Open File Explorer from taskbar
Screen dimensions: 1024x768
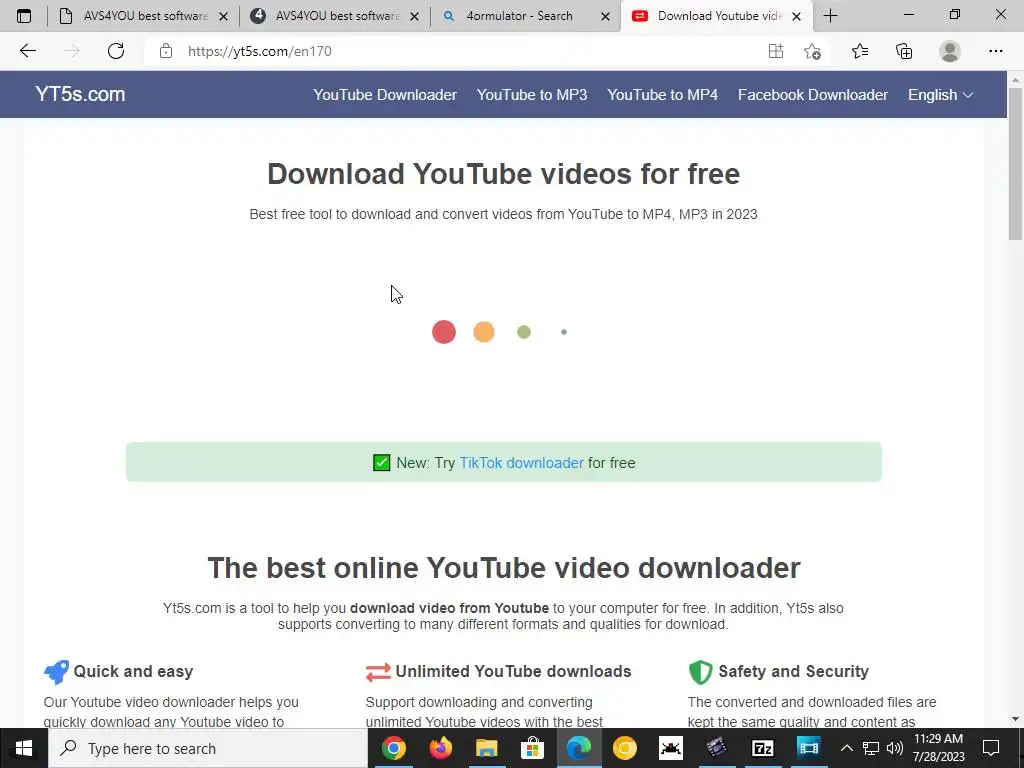pyautogui.click(x=487, y=748)
